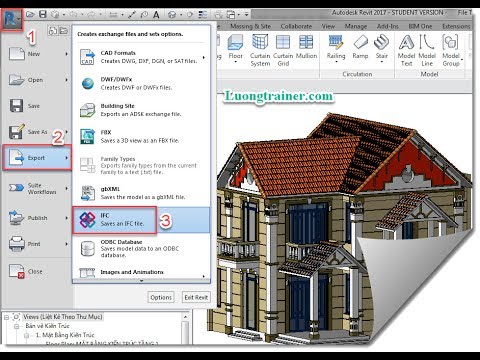Choose the FBX export option
This screenshot has height=360, width=480.
pyautogui.click(x=141, y=136)
